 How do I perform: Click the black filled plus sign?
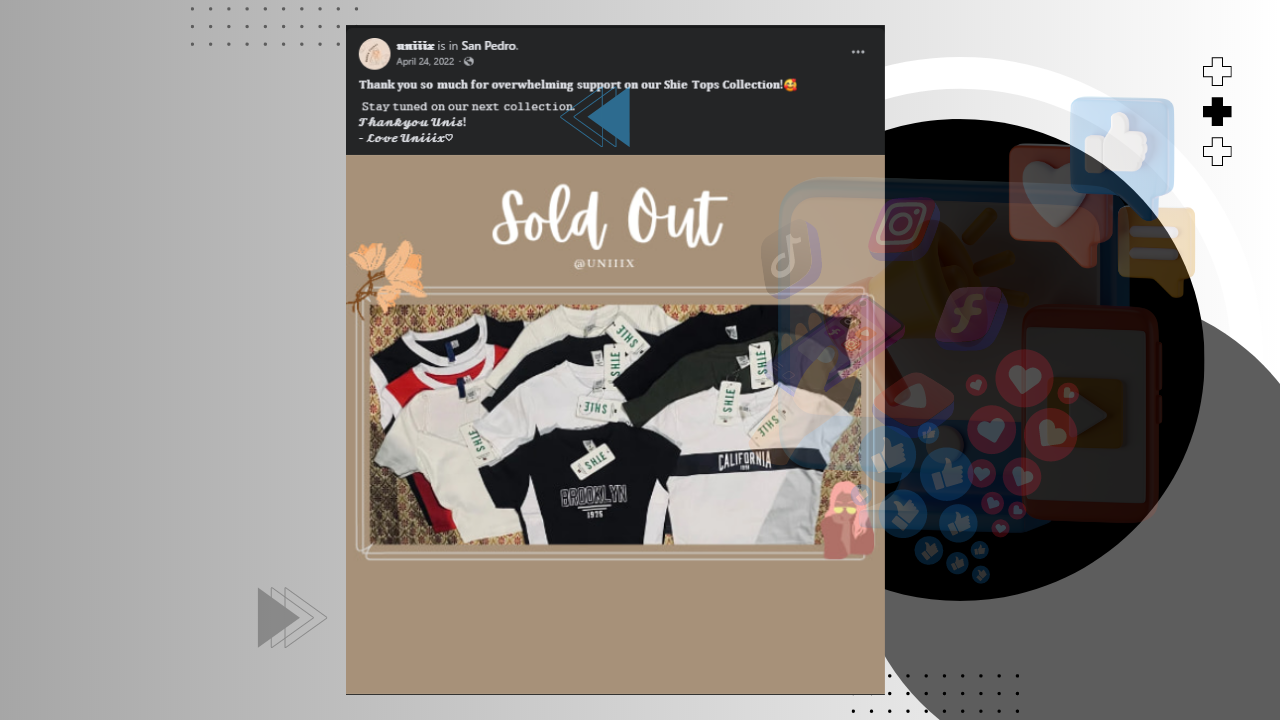pyautogui.click(x=1217, y=112)
